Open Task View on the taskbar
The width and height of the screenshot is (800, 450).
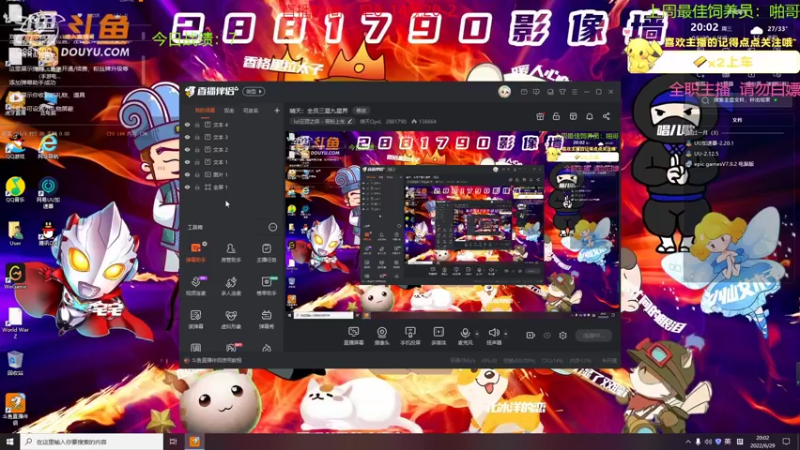point(173,442)
